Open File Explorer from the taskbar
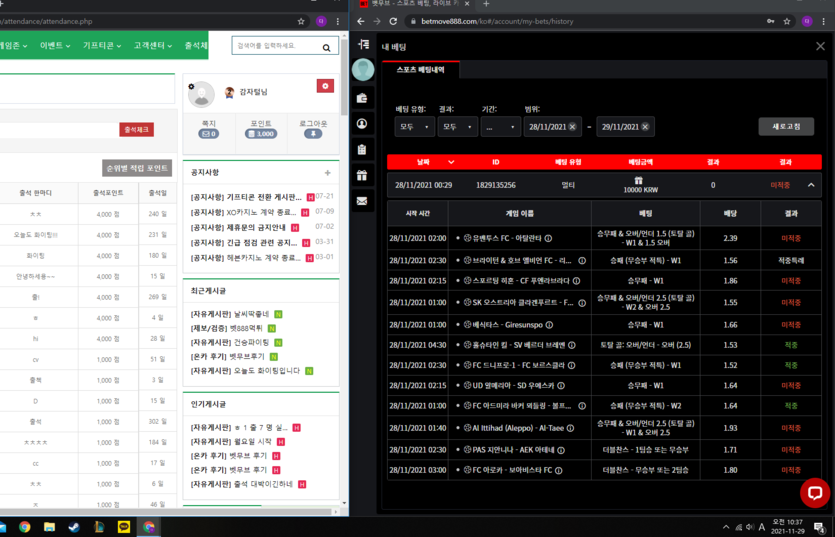This screenshot has width=835, height=537. point(50,527)
